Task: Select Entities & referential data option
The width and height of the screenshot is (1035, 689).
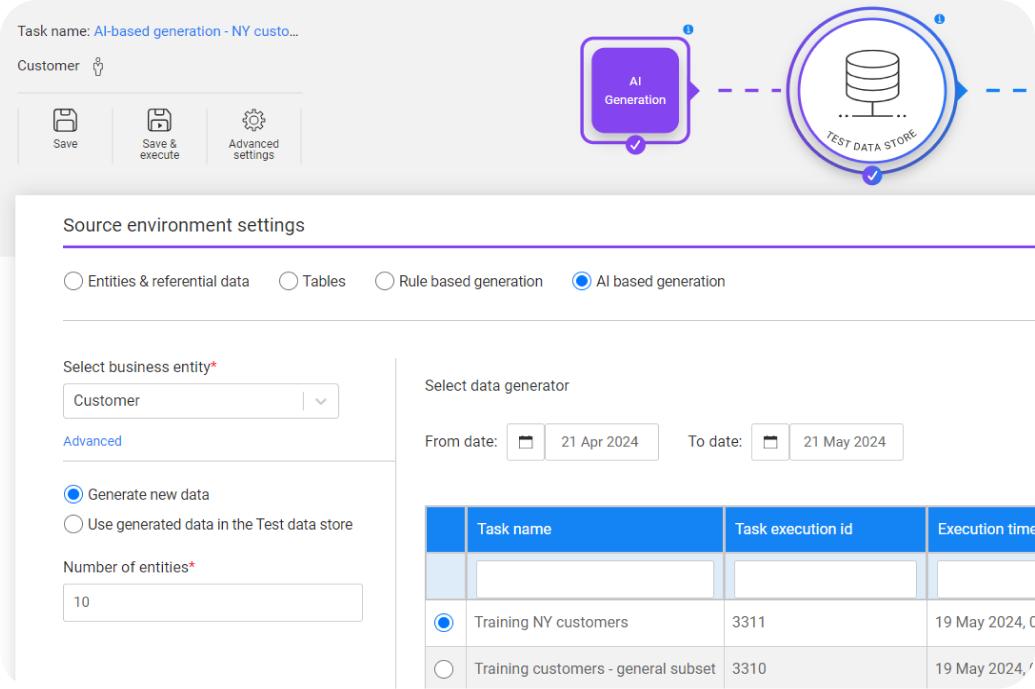Action: tap(74, 281)
